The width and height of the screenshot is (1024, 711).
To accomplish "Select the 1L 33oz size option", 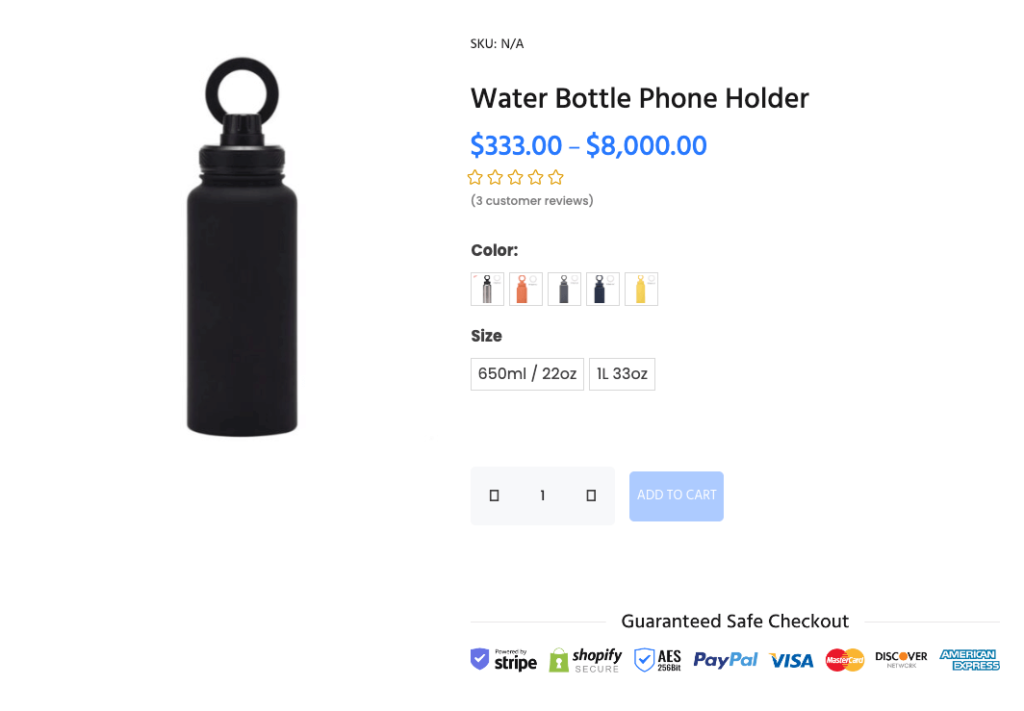I will point(622,374).
